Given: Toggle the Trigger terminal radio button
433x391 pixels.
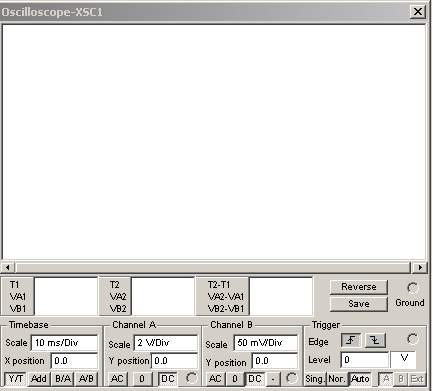Looking at the screenshot, I should (x=413, y=339).
